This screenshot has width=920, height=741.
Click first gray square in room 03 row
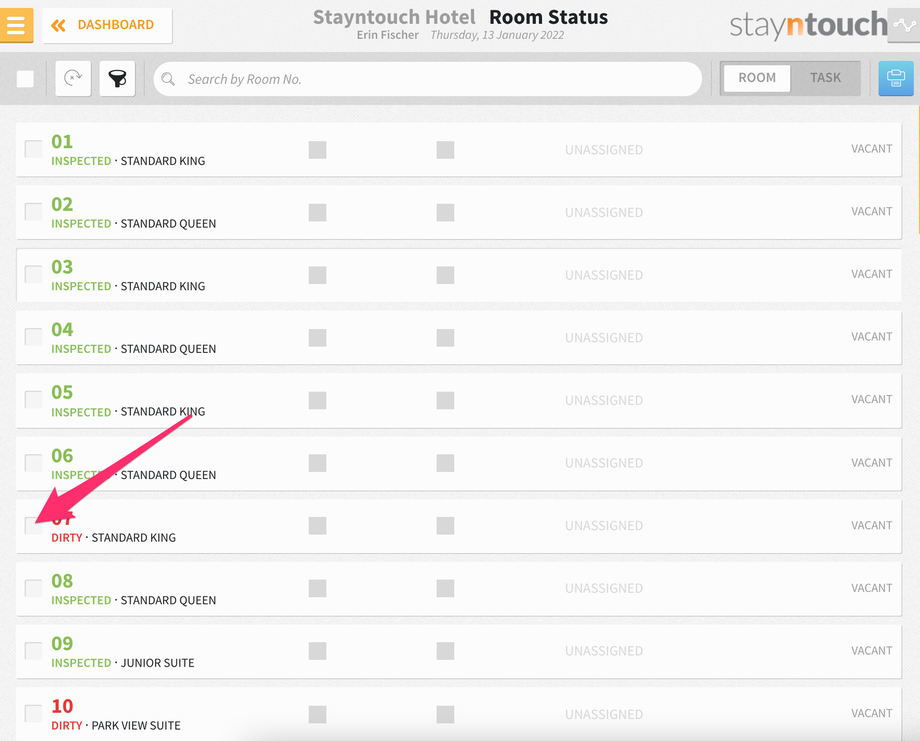click(x=317, y=275)
